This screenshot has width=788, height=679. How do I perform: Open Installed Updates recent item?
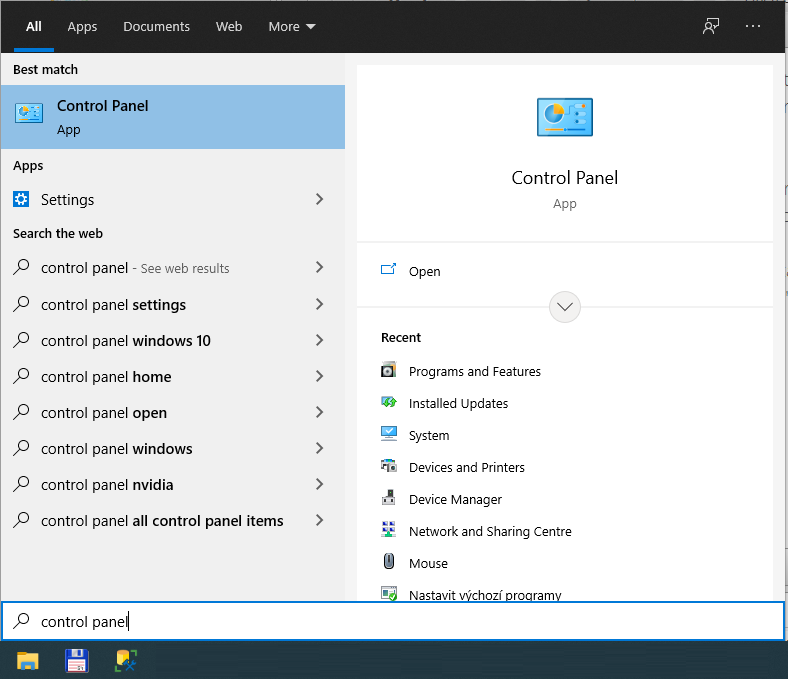tap(458, 404)
